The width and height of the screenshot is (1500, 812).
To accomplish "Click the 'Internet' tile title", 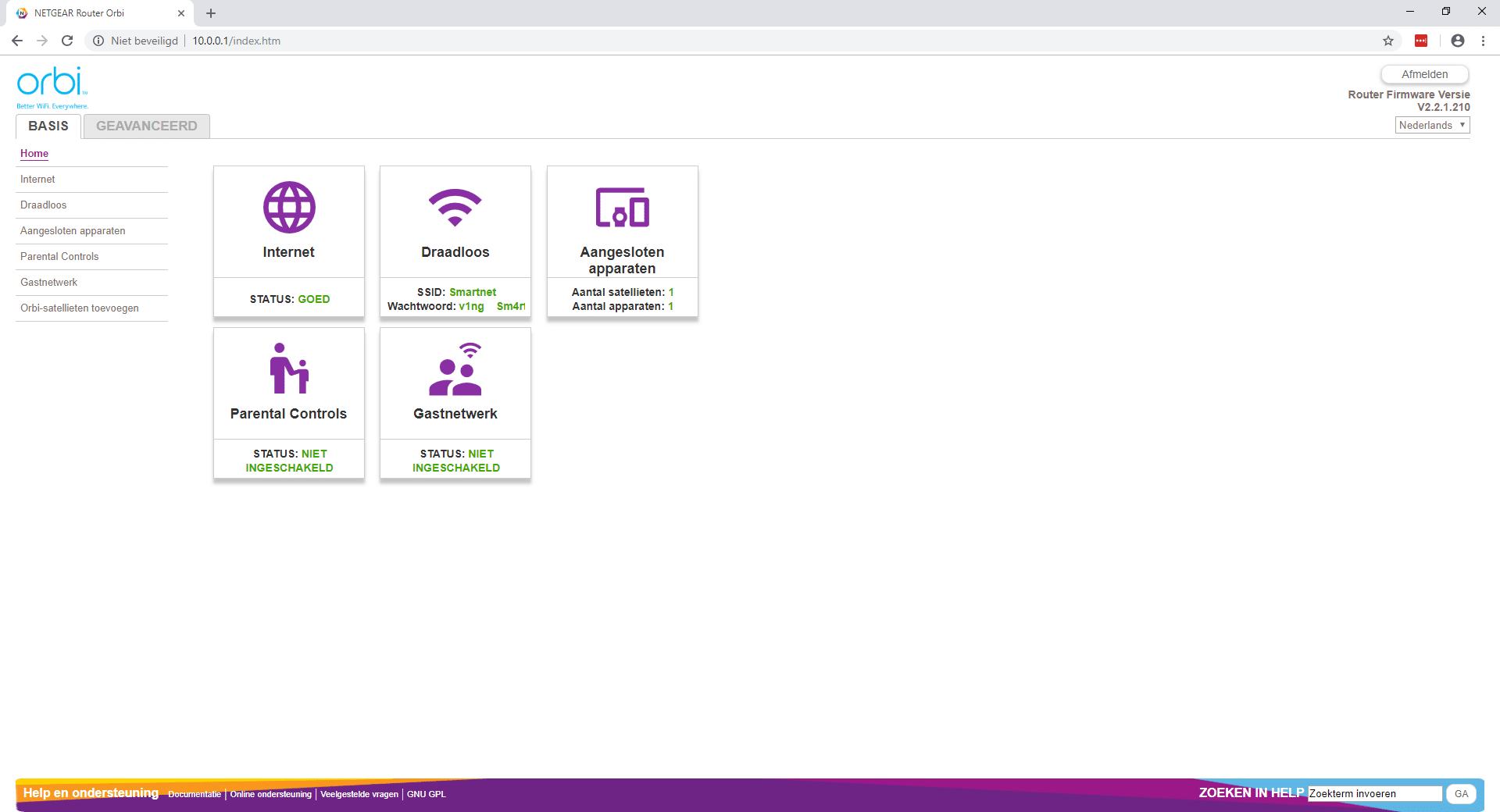I will click(x=289, y=252).
